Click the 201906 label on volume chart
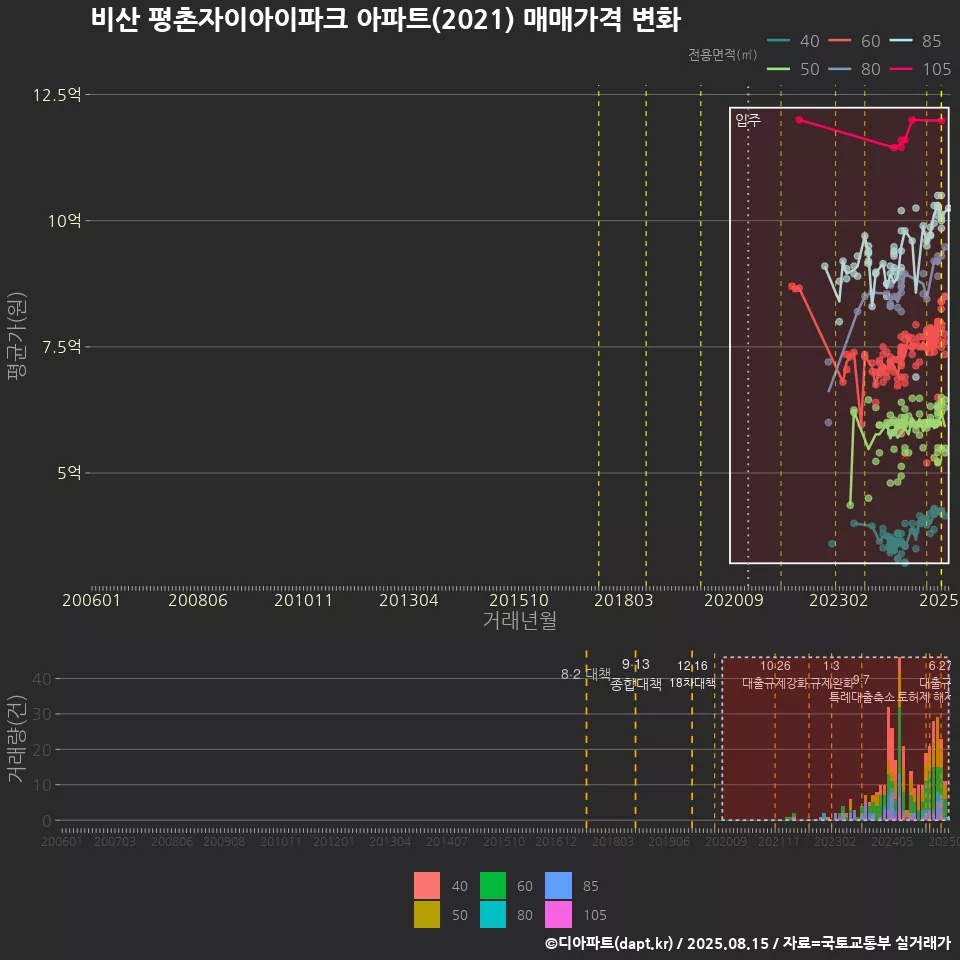 point(669,842)
